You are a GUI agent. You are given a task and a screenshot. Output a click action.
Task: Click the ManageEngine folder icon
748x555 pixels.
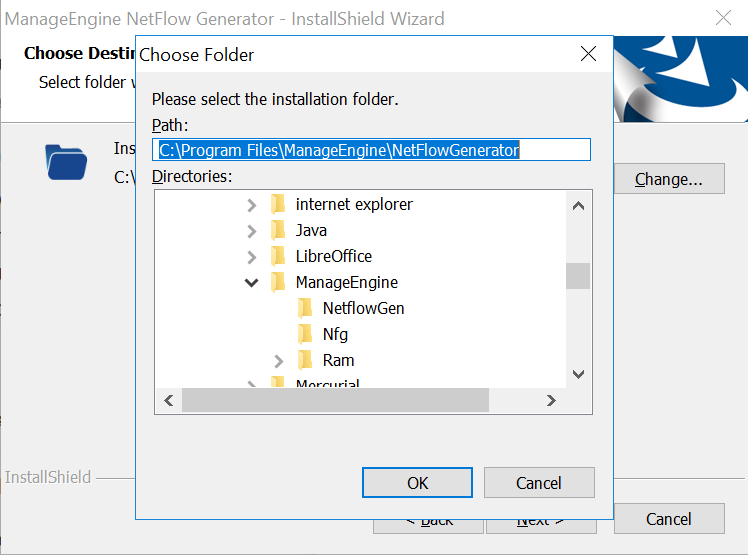click(278, 283)
